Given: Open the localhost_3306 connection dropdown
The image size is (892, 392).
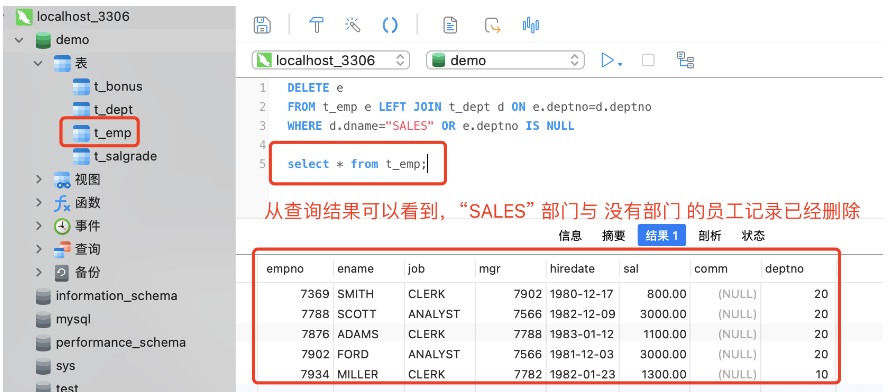Looking at the screenshot, I should pyautogui.click(x=331, y=60).
